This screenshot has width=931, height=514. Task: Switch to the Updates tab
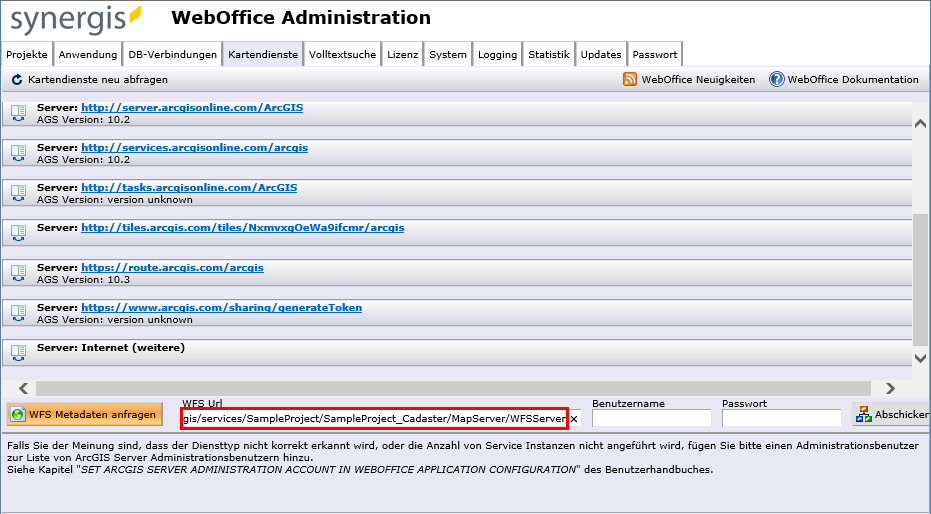coord(601,54)
